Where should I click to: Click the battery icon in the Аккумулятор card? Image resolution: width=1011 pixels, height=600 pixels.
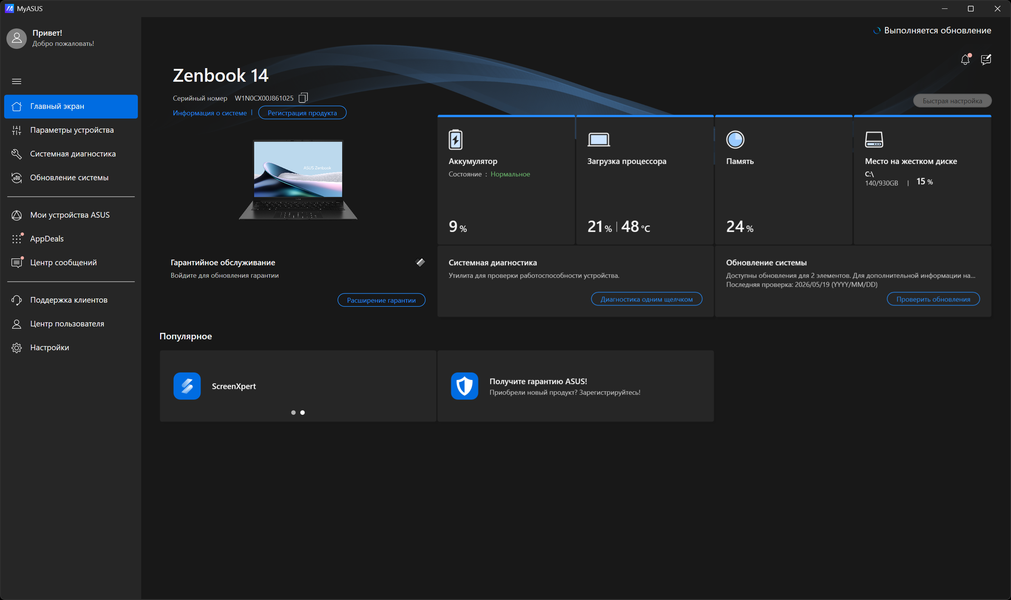(455, 139)
